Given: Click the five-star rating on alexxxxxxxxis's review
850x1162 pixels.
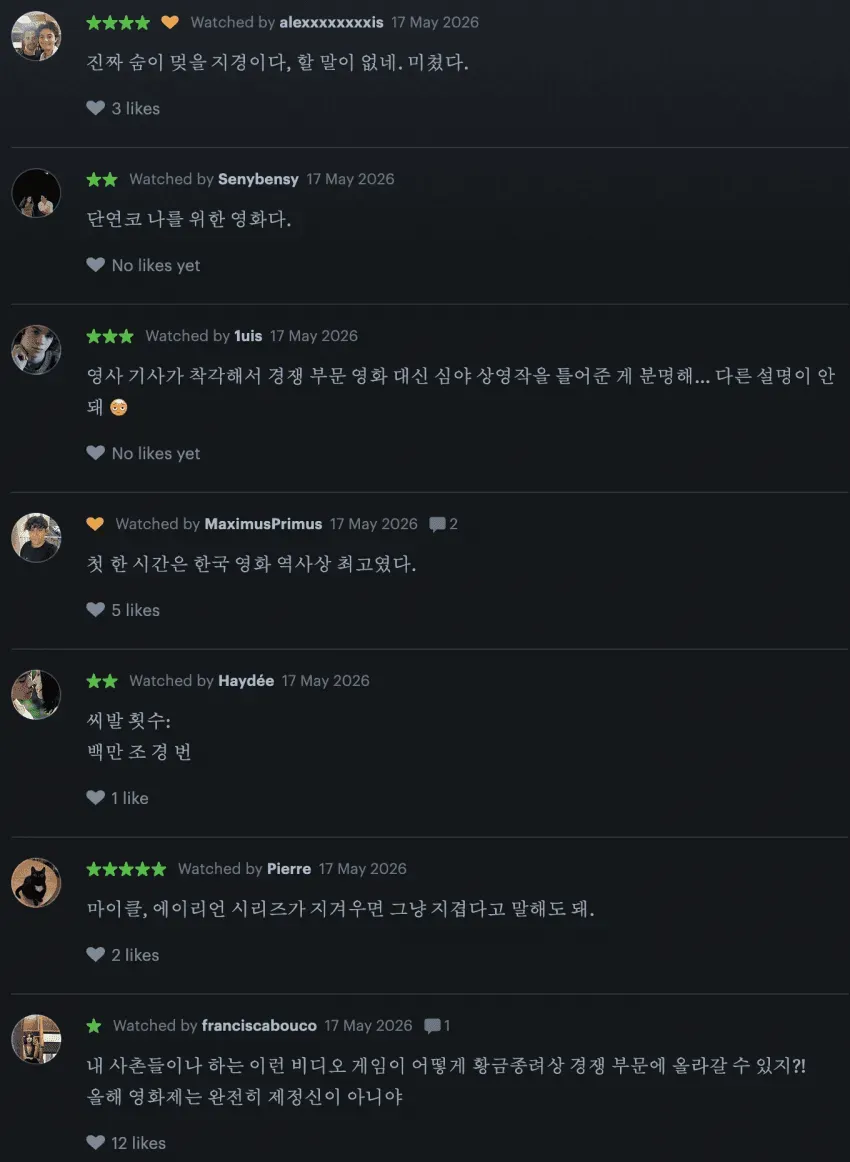Looking at the screenshot, I should point(119,22).
